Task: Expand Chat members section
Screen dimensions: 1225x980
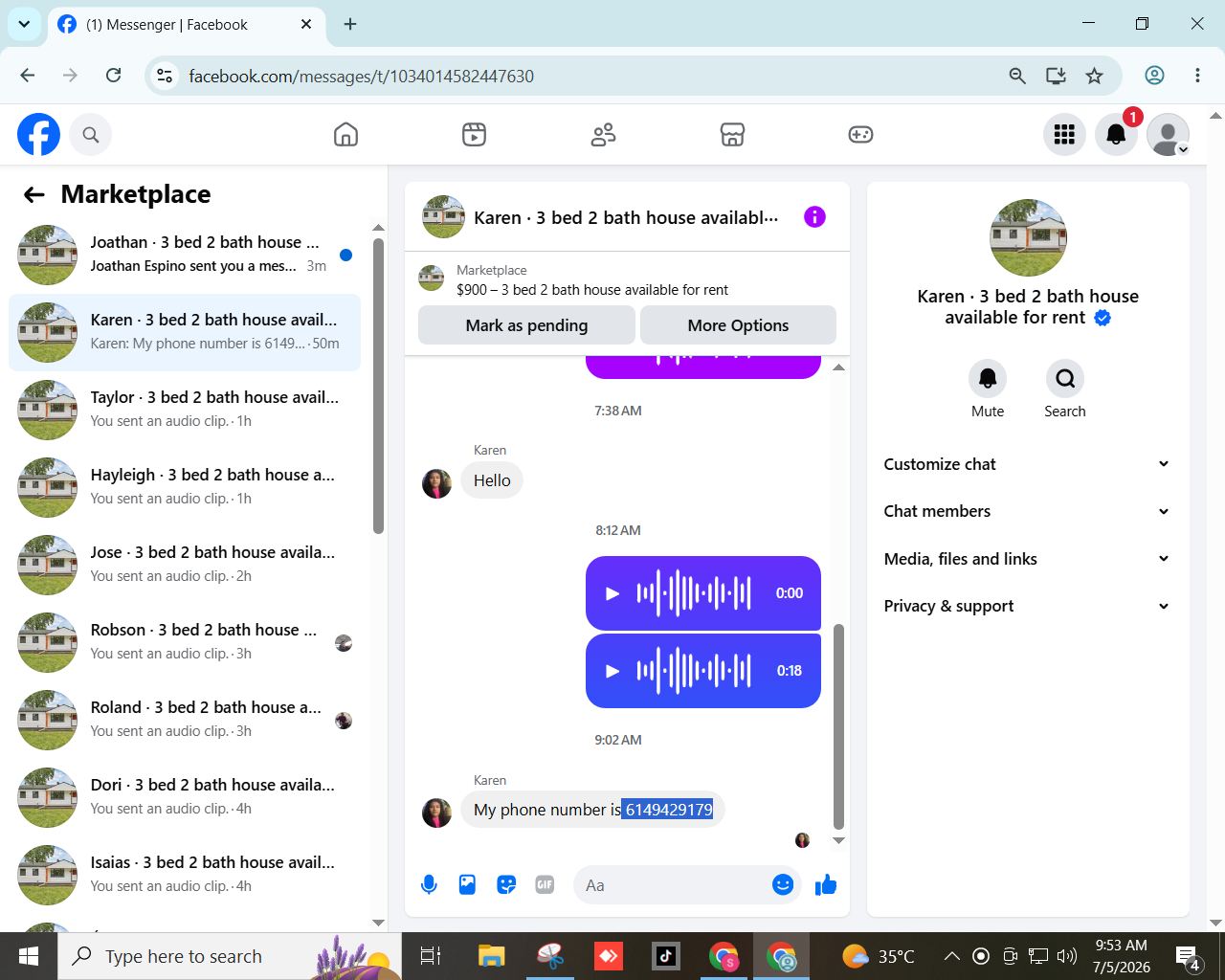Action: (1026, 511)
